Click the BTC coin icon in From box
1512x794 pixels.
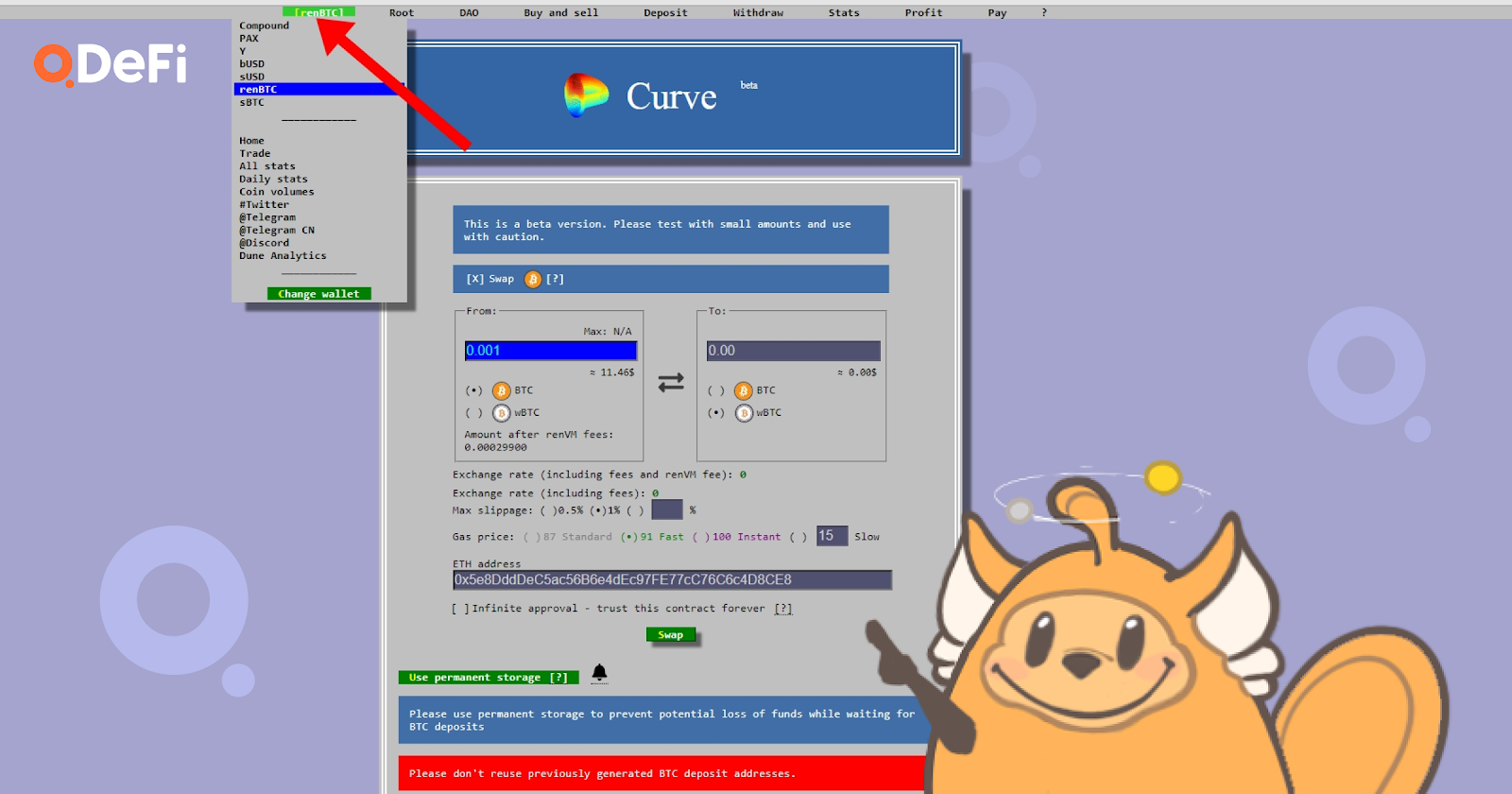point(501,390)
